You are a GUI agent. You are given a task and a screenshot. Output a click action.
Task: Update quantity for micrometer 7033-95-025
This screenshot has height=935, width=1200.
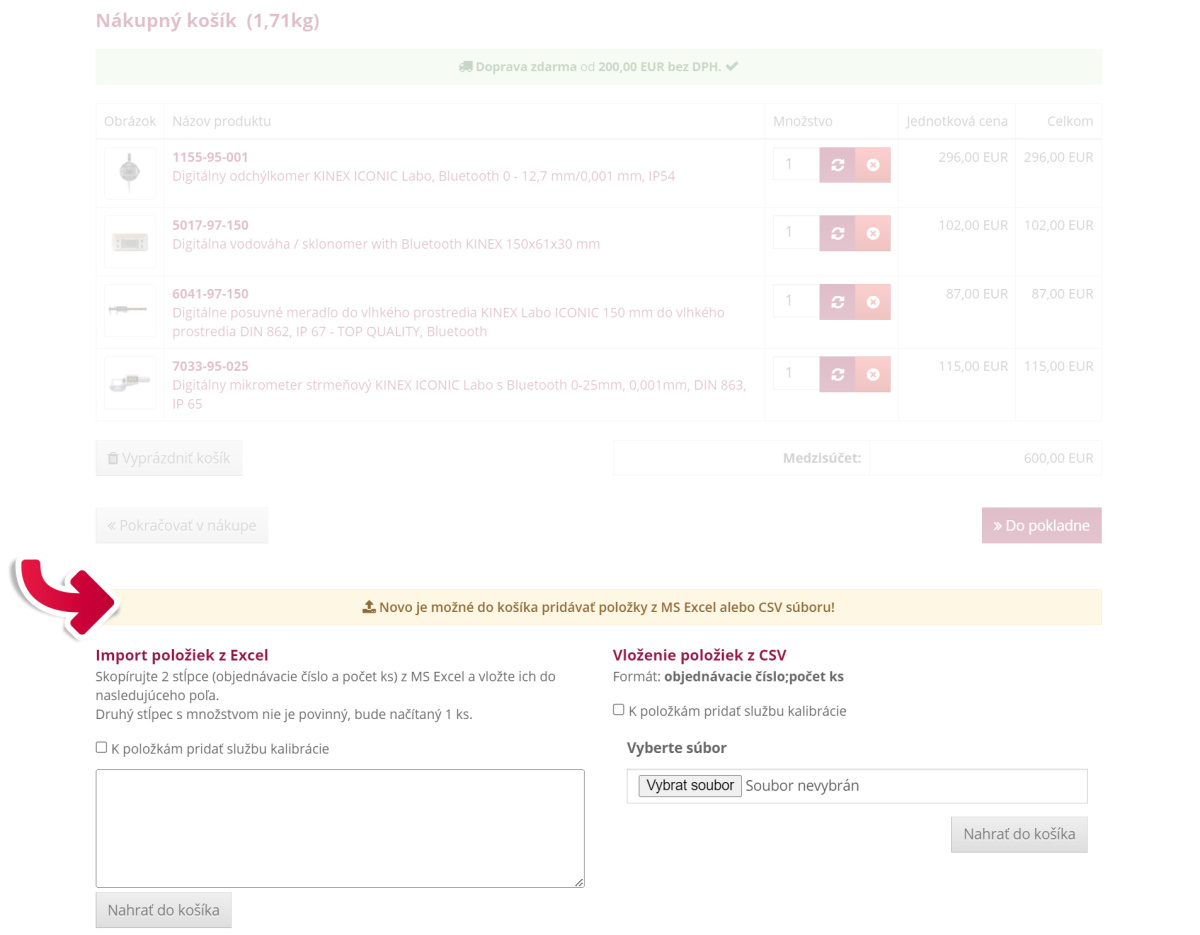tap(837, 374)
